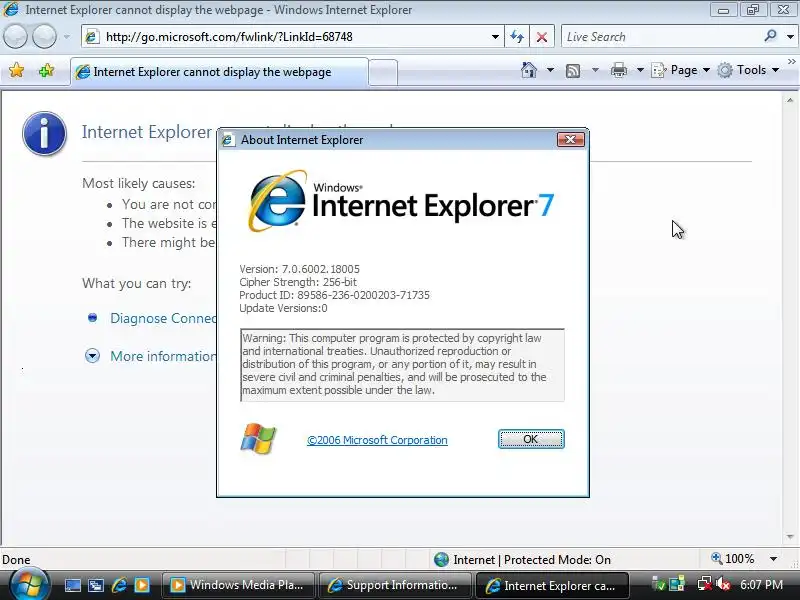Click the Add to Favorites icon
Screen dimensions: 800x600
click(46, 70)
